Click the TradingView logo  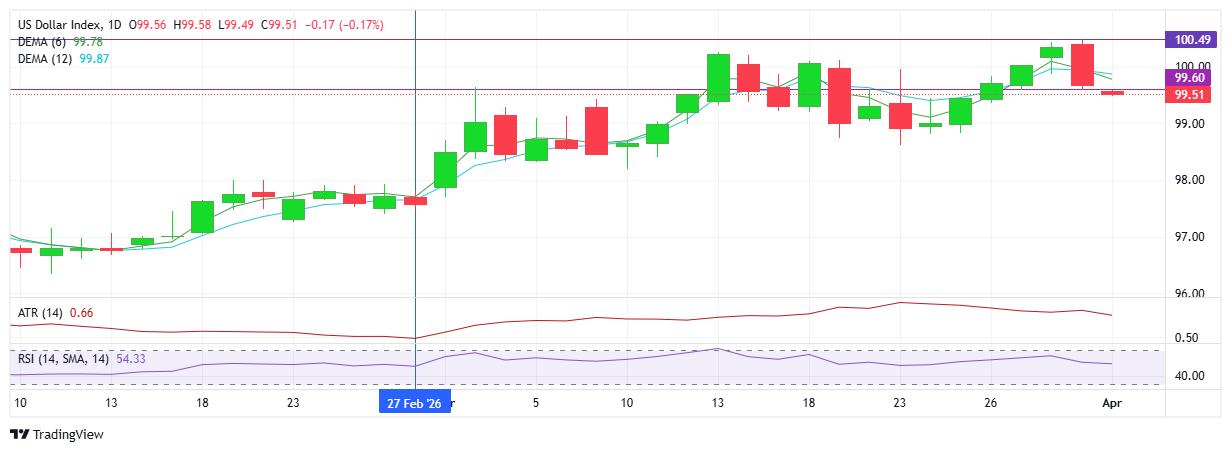pos(57,435)
